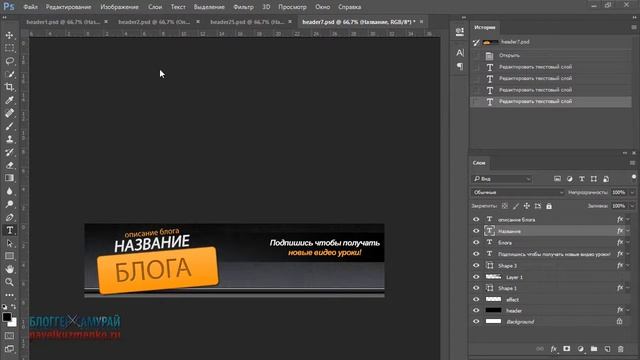
Task: Select the Crop tool
Action: click(x=9, y=87)
